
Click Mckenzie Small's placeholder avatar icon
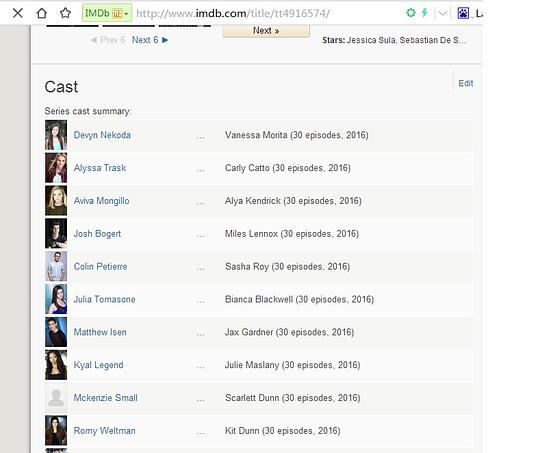click(56, 398)
